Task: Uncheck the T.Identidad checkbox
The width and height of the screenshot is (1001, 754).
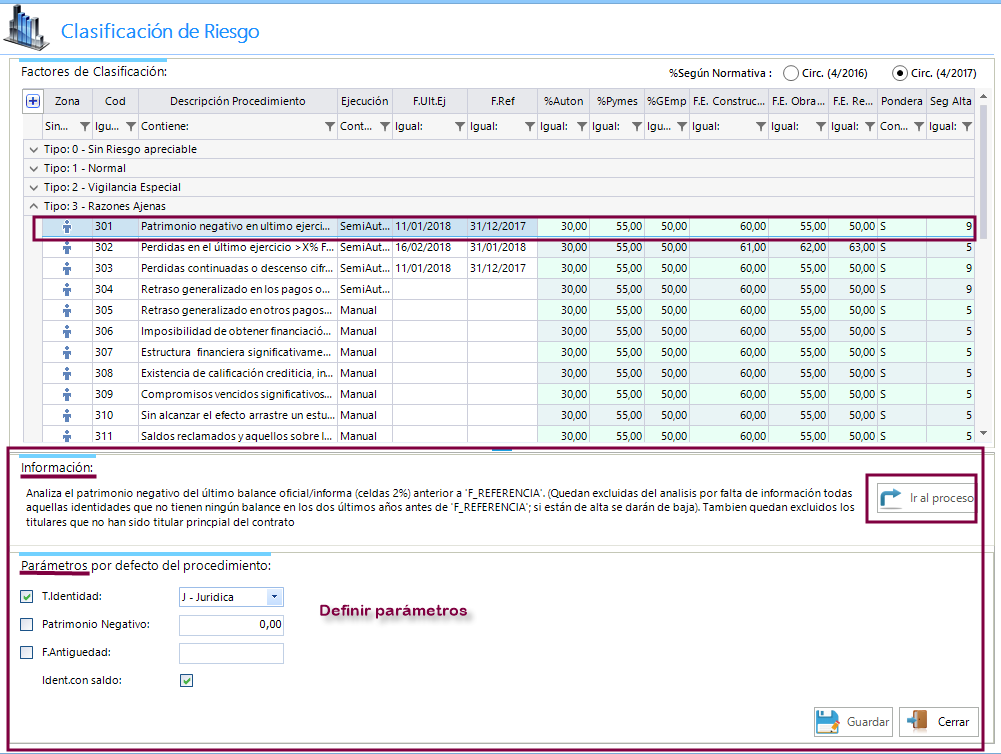Action: click(26, 596)
